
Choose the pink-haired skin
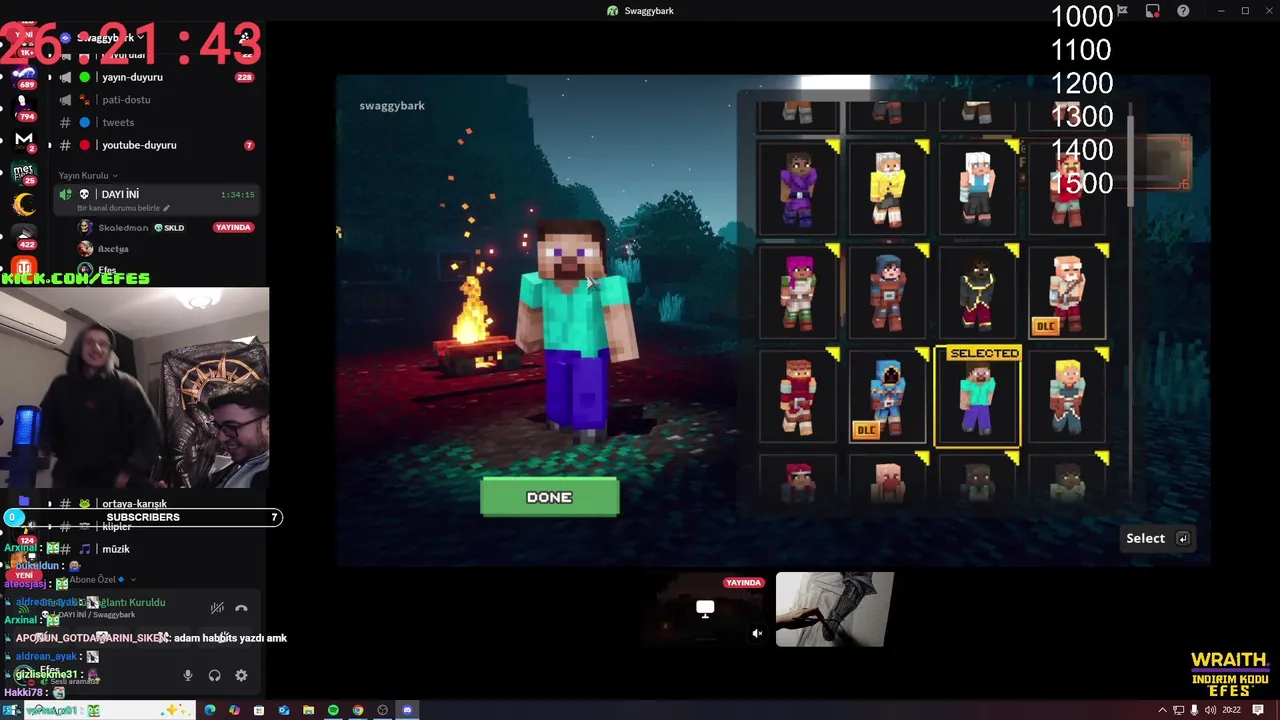click(798, 292)
